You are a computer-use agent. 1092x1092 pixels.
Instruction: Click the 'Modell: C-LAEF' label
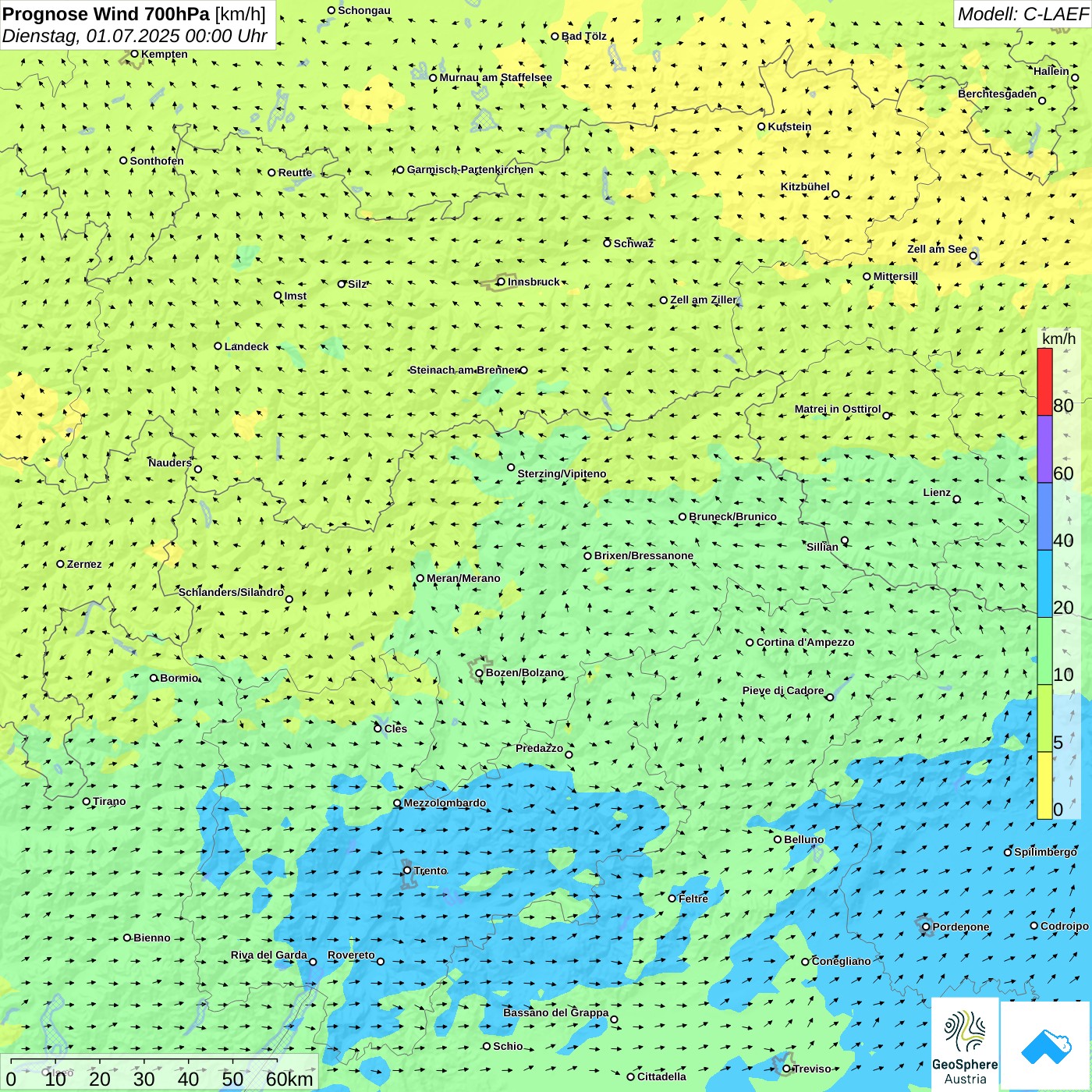pyautogui.click(x=1023, y=14)
